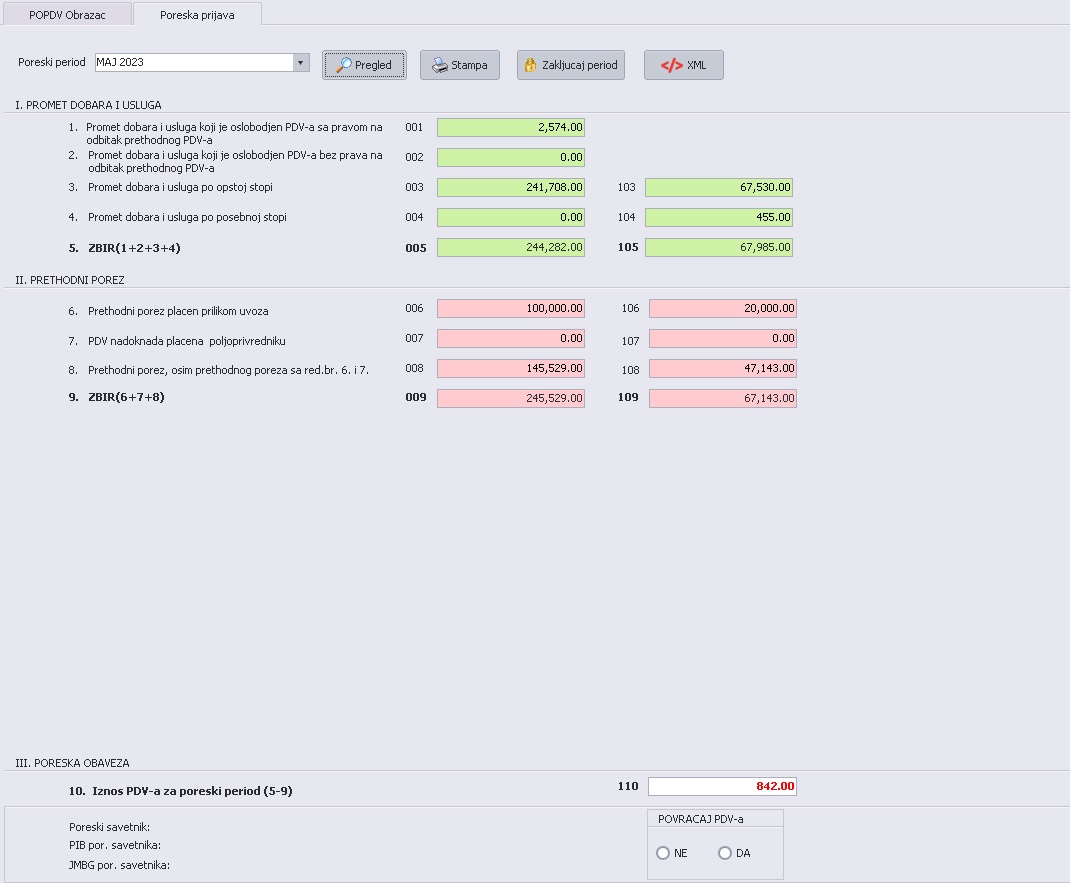
Task: Click field 005 total 244,282.00
Action: coord(511,247)
